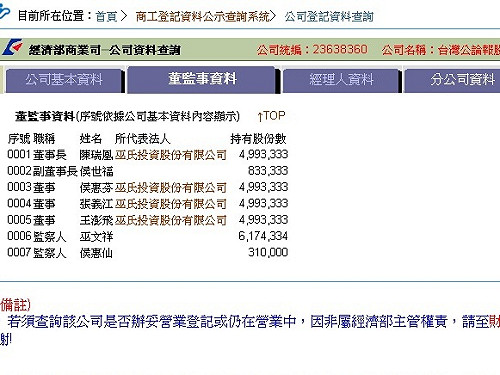Switch to the 經理人資料 tab
This screenshot has width=500, height=375.
(x=341, y=80)
